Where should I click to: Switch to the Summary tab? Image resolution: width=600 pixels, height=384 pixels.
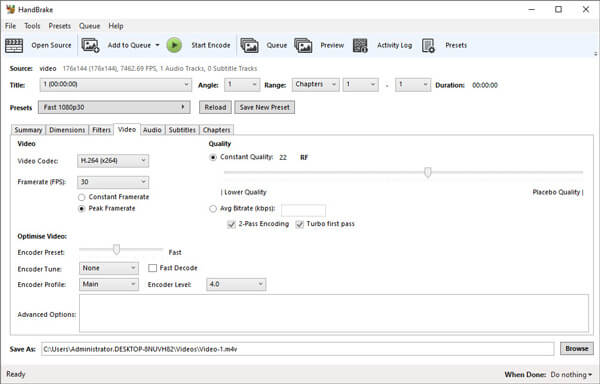pyautogui.click(x=28, y=130)
